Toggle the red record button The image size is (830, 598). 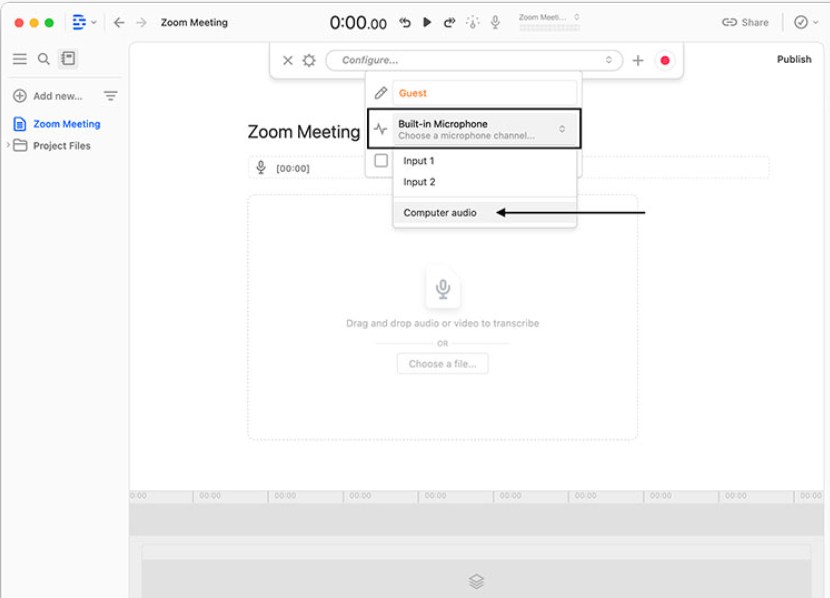[665, 60]
